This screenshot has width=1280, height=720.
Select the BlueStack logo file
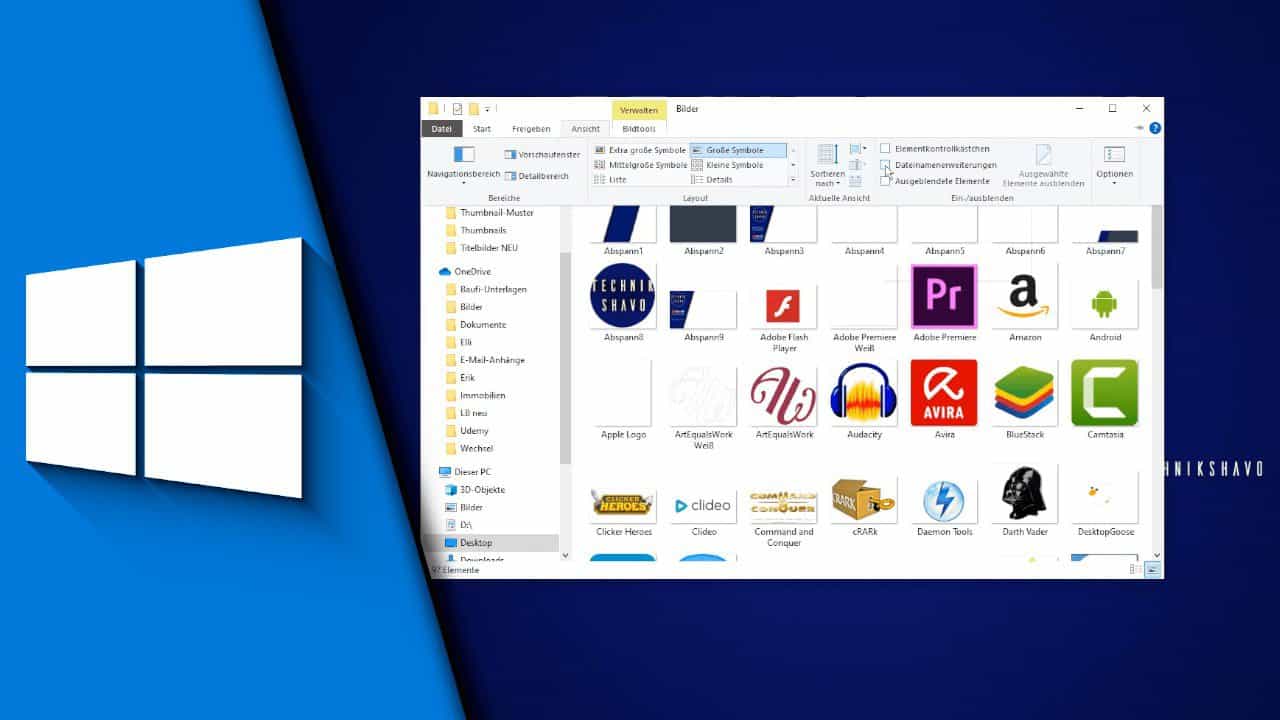[1025, 394]
